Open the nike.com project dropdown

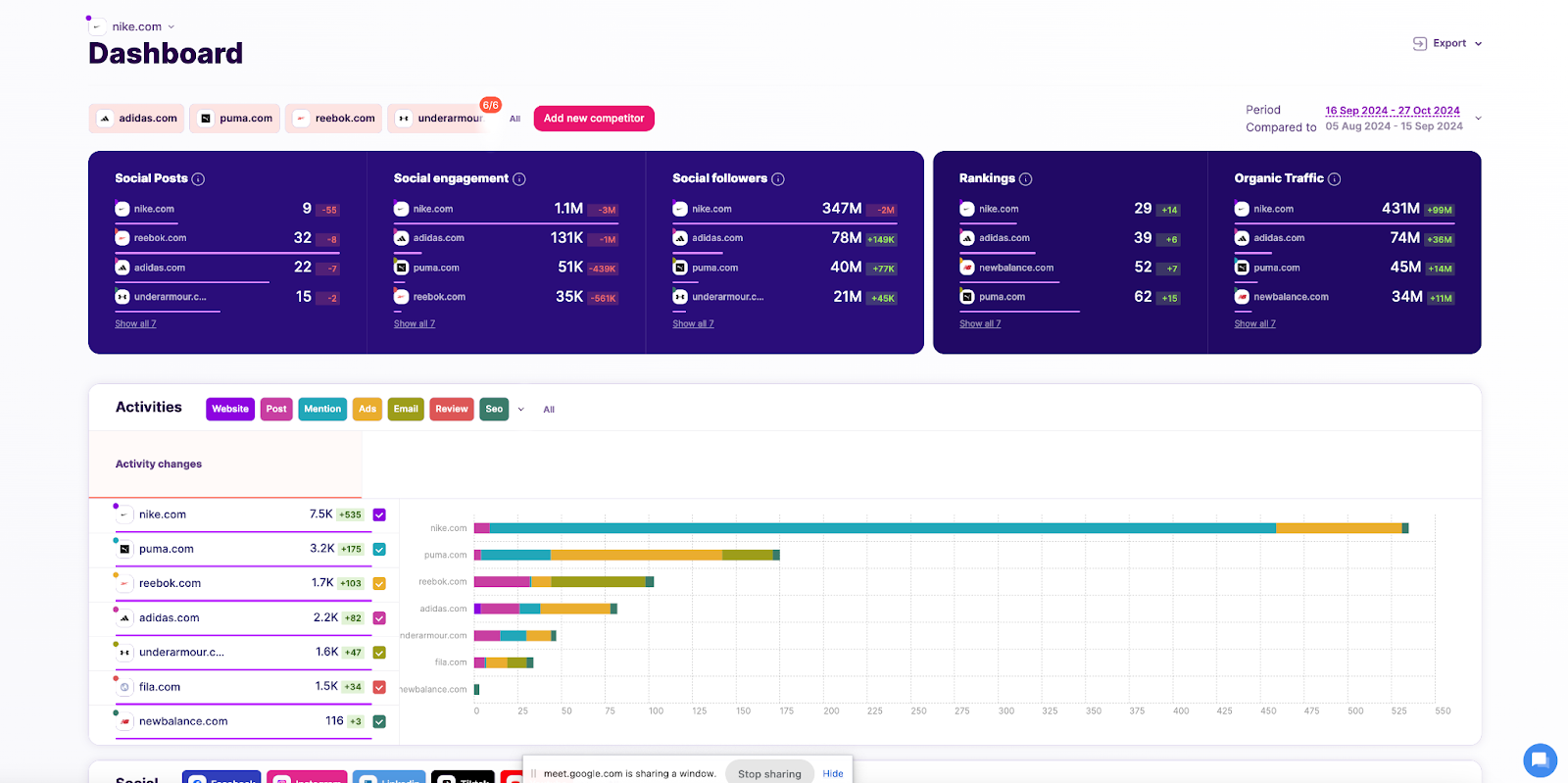(x=171, y=27)
